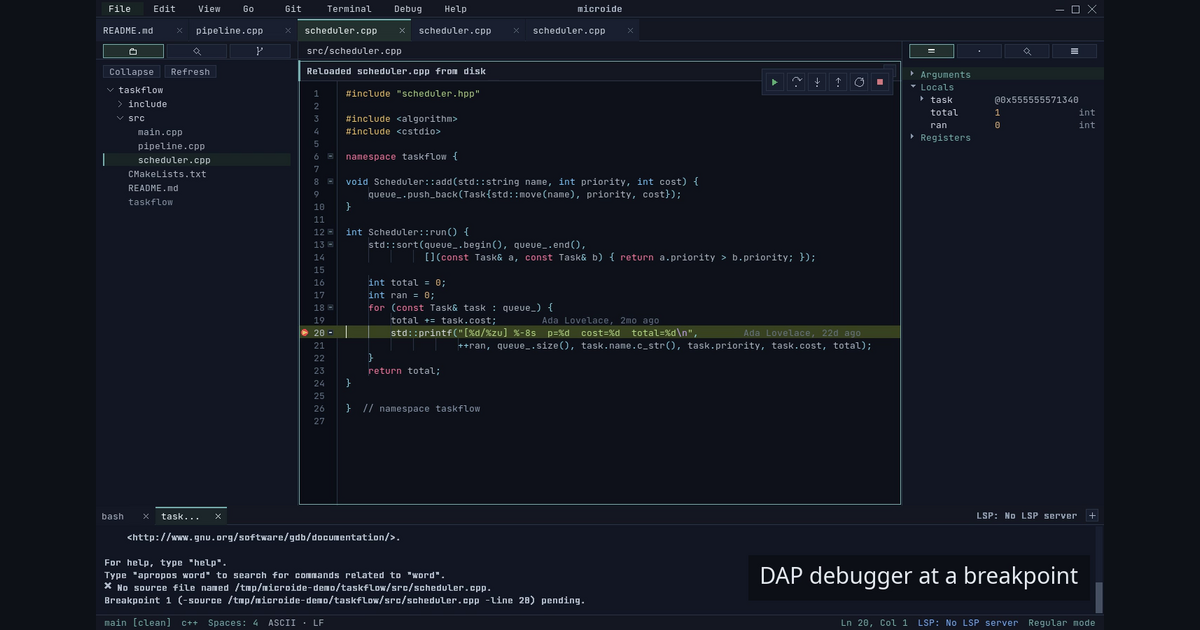This screenshot has width=1200, height=630.
Task: Open main.cpp from the file tree
Action: (x=160, y=132)
